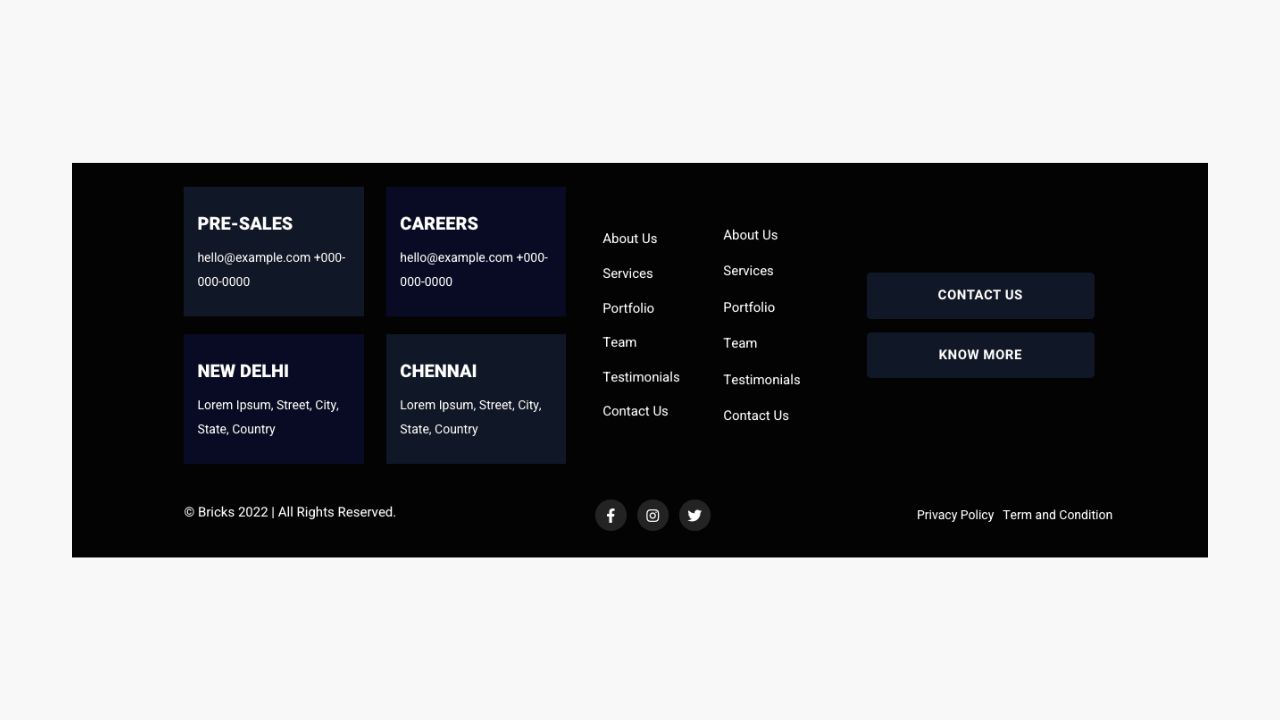Go to Portfolio in the right link column

(749, 307)
